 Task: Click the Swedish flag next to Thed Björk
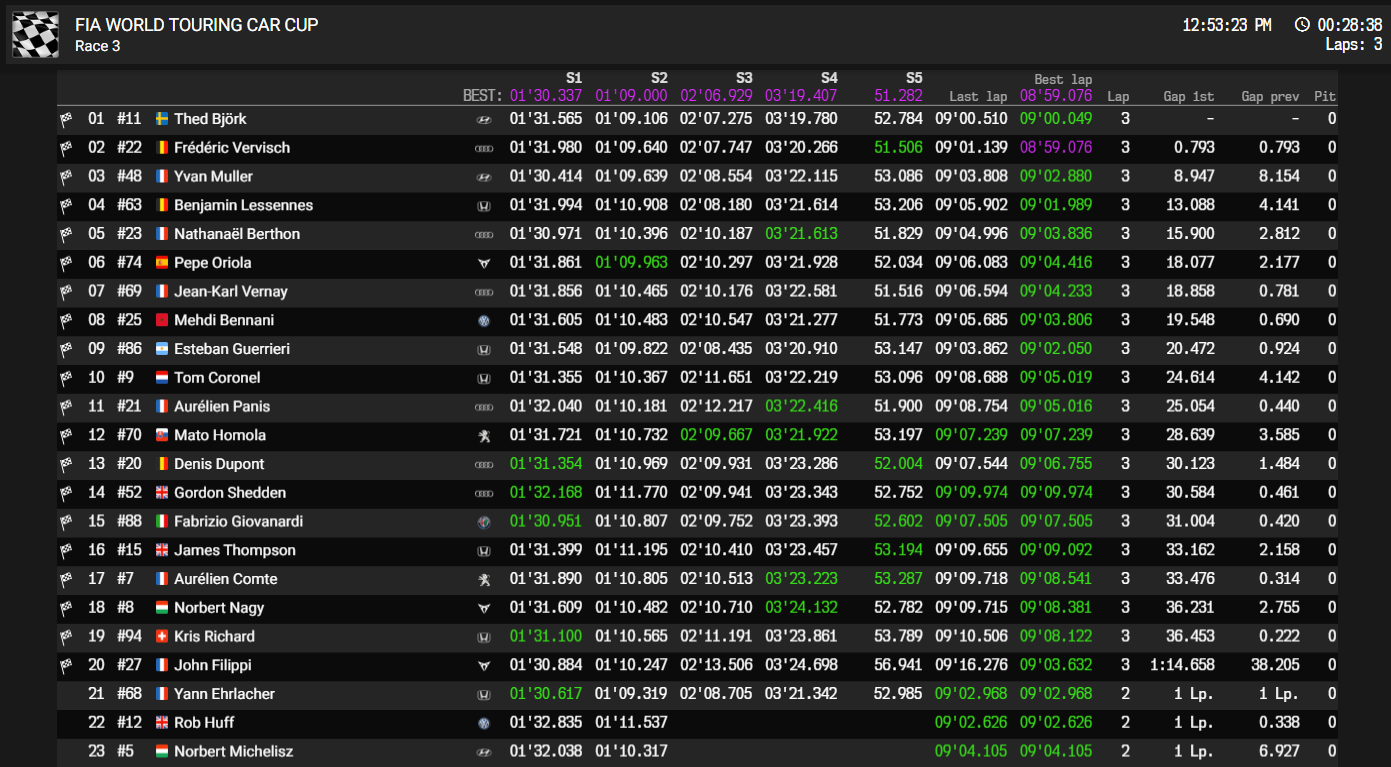coord(162,119)
